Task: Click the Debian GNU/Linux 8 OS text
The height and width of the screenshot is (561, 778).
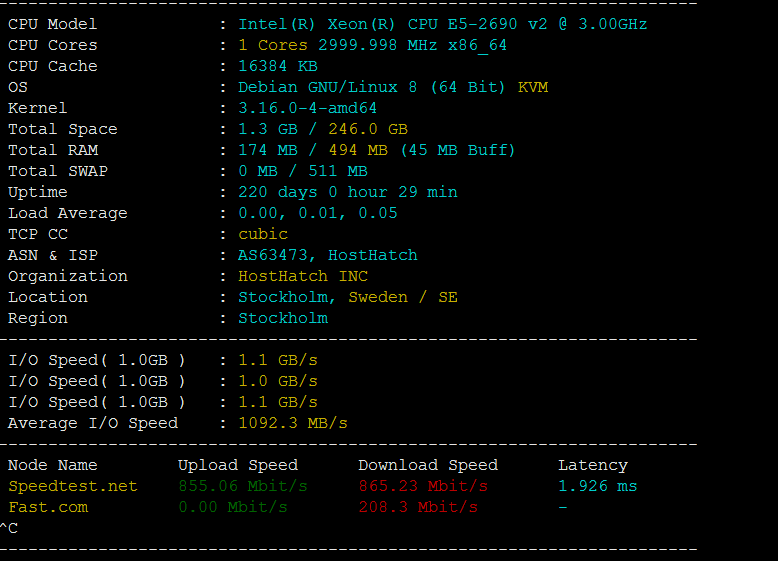Action: [x=371, y=87]
